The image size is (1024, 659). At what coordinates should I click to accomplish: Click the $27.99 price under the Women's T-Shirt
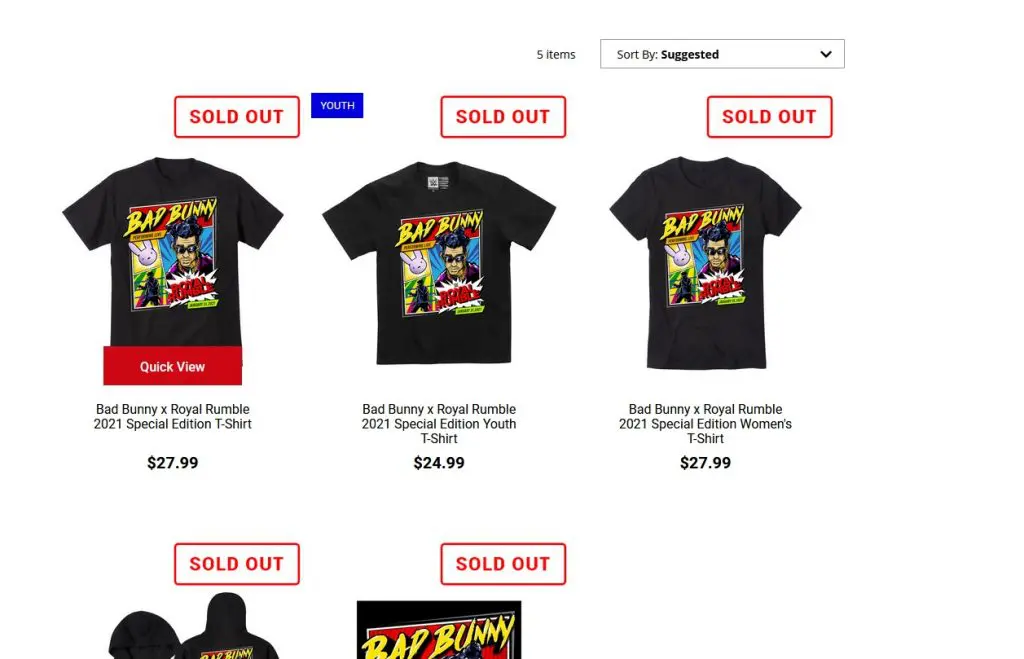[x=705, y=463]
